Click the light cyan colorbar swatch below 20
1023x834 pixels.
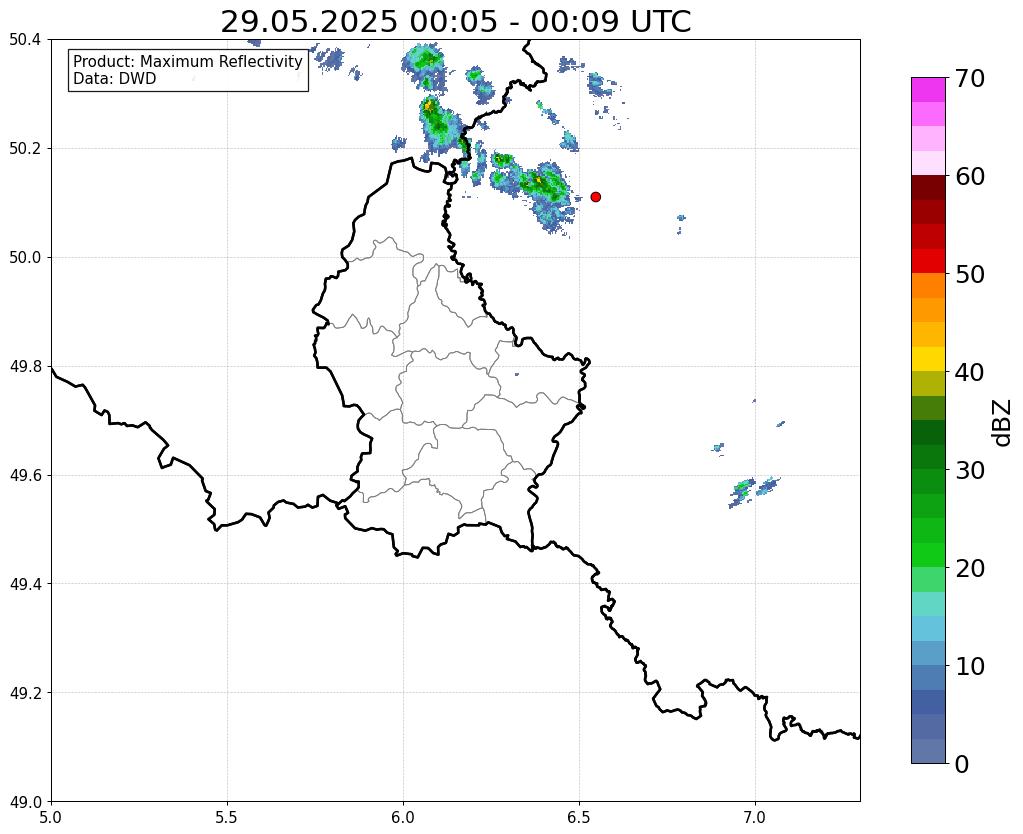(x=928, y=604)
